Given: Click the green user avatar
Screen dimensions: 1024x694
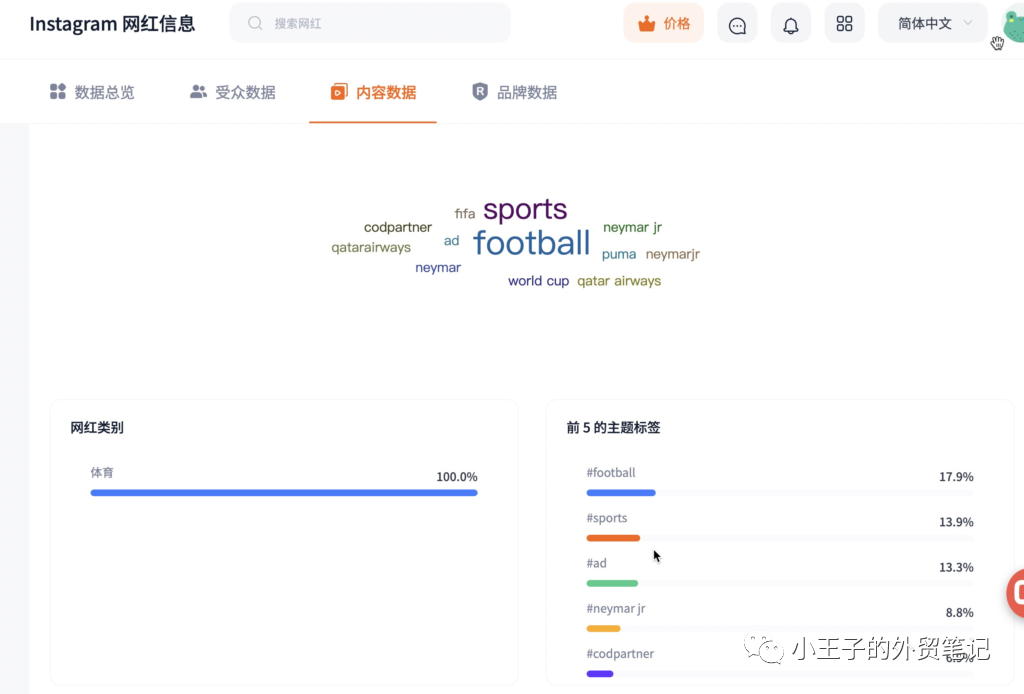Looking at the screenshot, I should 1014,25.
